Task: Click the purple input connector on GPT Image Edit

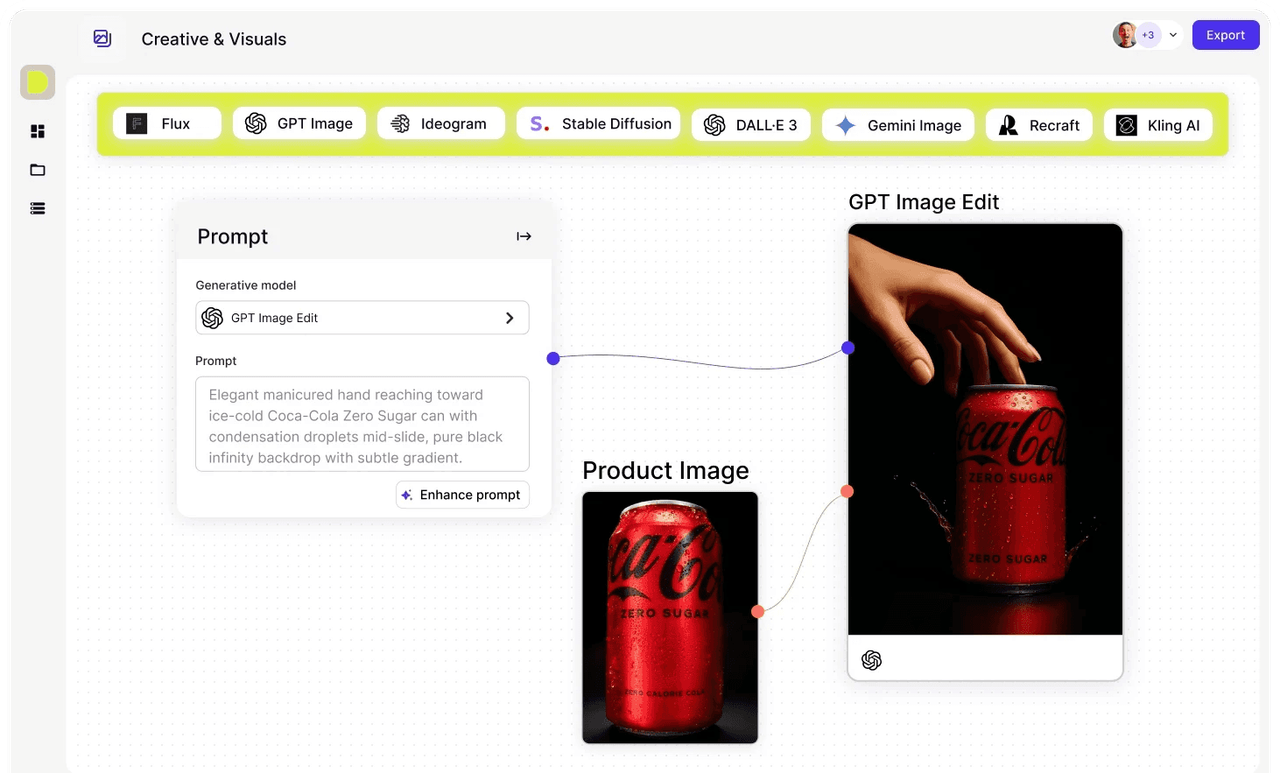Action: pyautogui.click(x=848, y=348)
